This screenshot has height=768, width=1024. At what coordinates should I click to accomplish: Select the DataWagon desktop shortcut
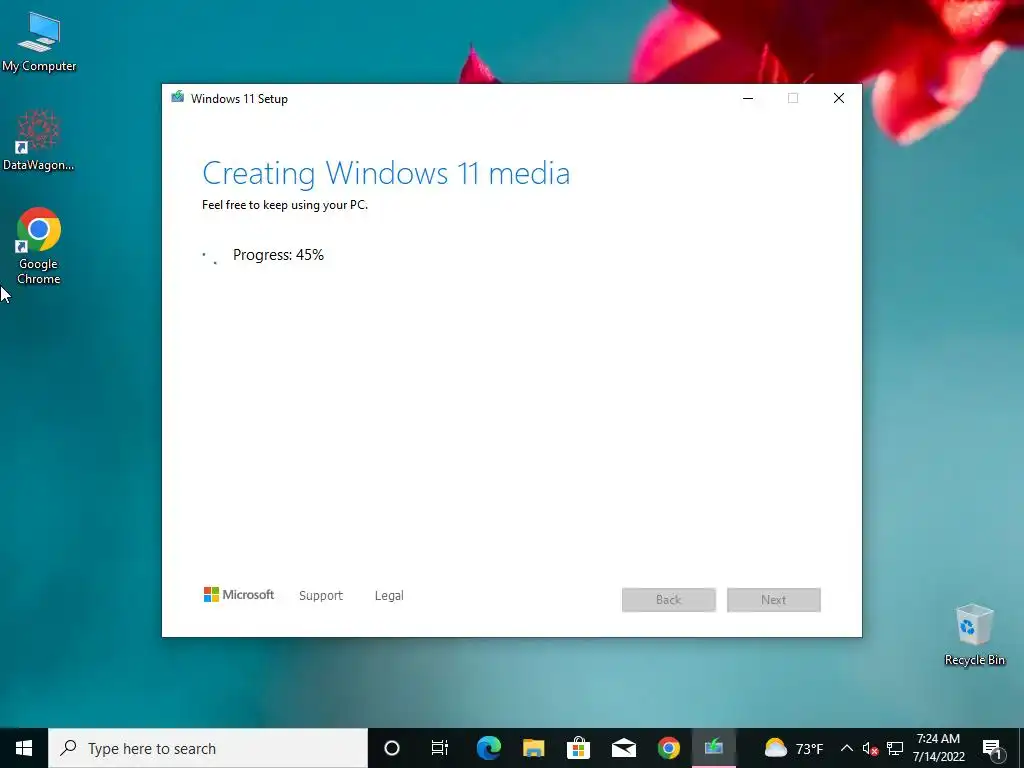point(38,140)
